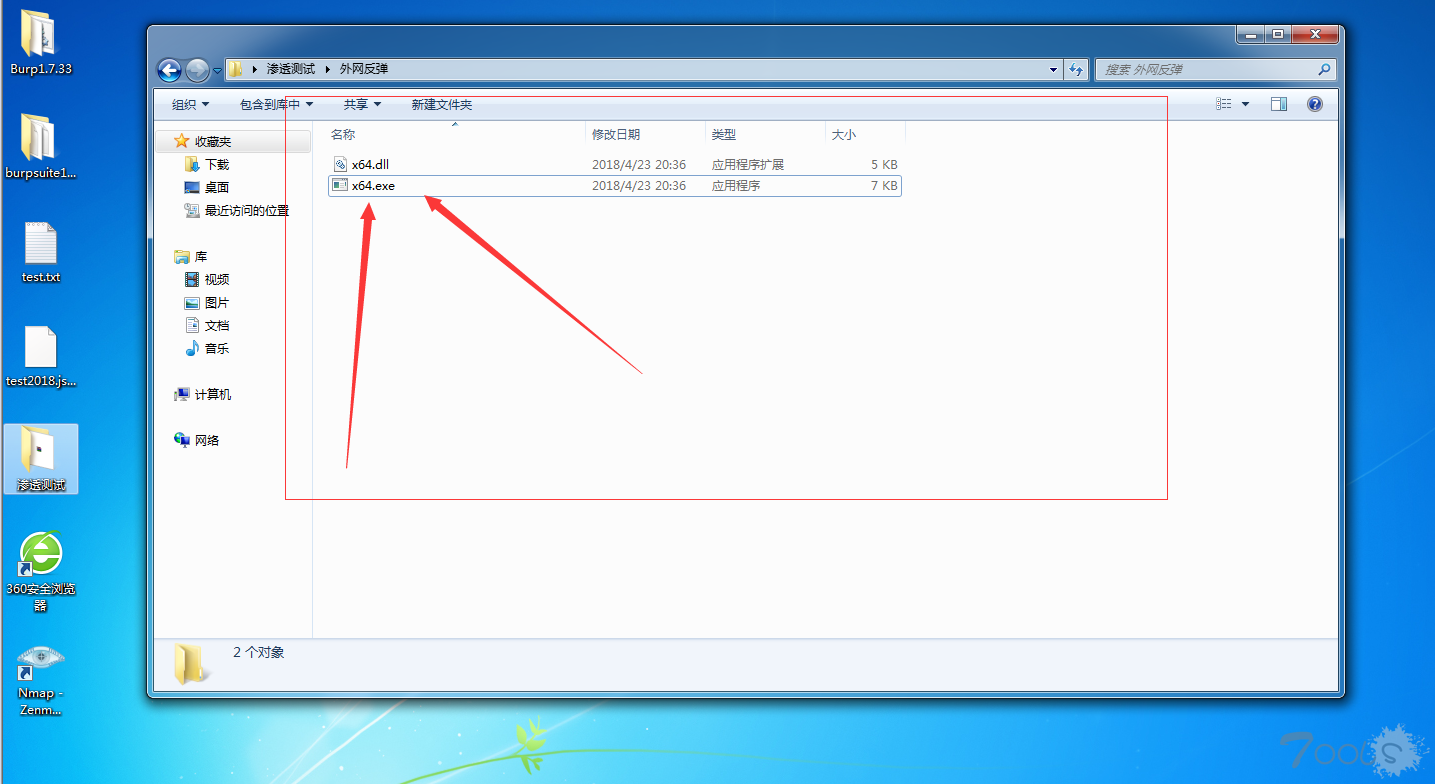Image resolution: width=1435 pixels, height=784 pixels.
Task: Click the 网络 globe icon
Action: pos(182,440)
